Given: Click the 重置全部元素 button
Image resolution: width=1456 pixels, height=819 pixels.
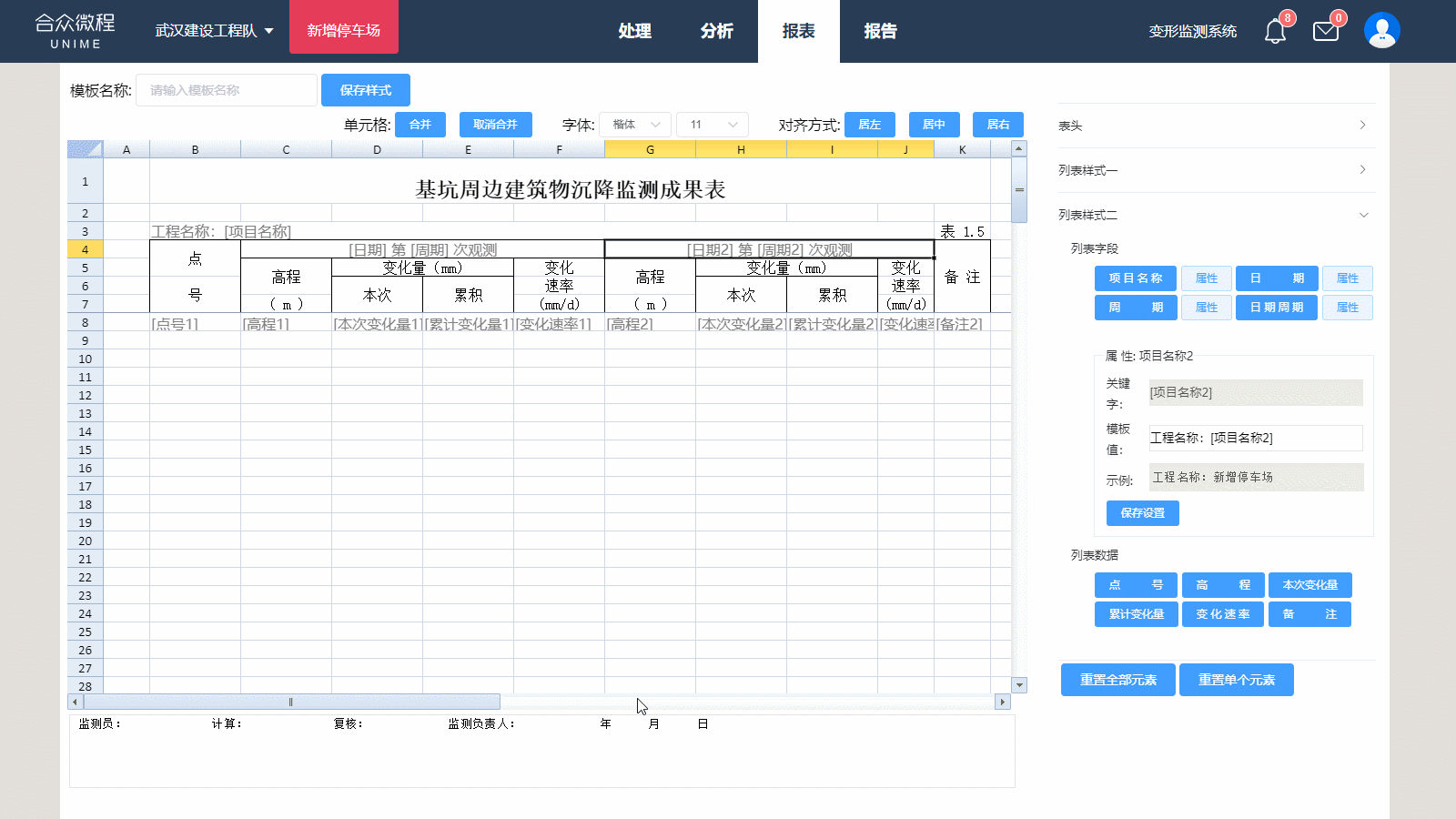Looking at the screenshot, I should coord(1117,680).
